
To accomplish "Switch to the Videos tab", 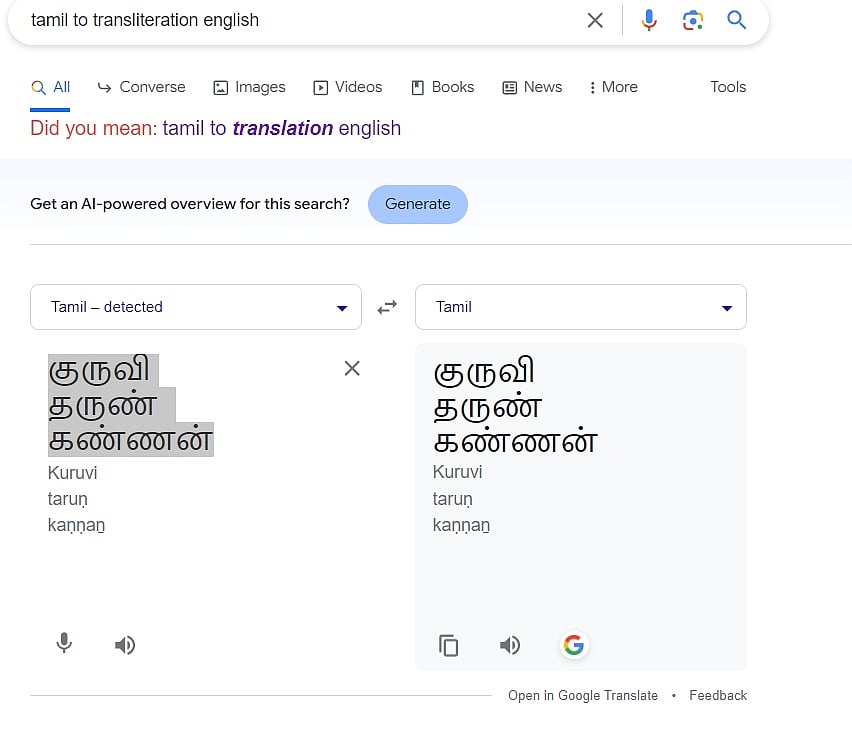I will click(348, 87).
